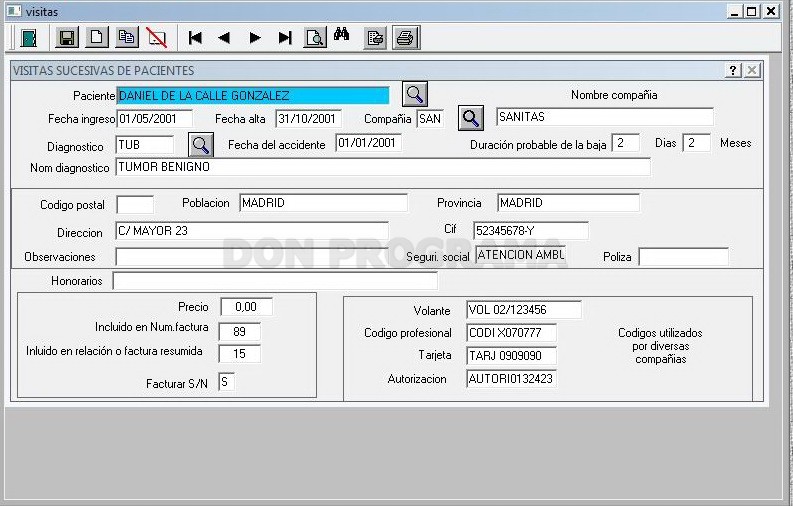This screenshot has height=506, width=793.
Task: Click the Volante field
Action: [x=523, y=309]
